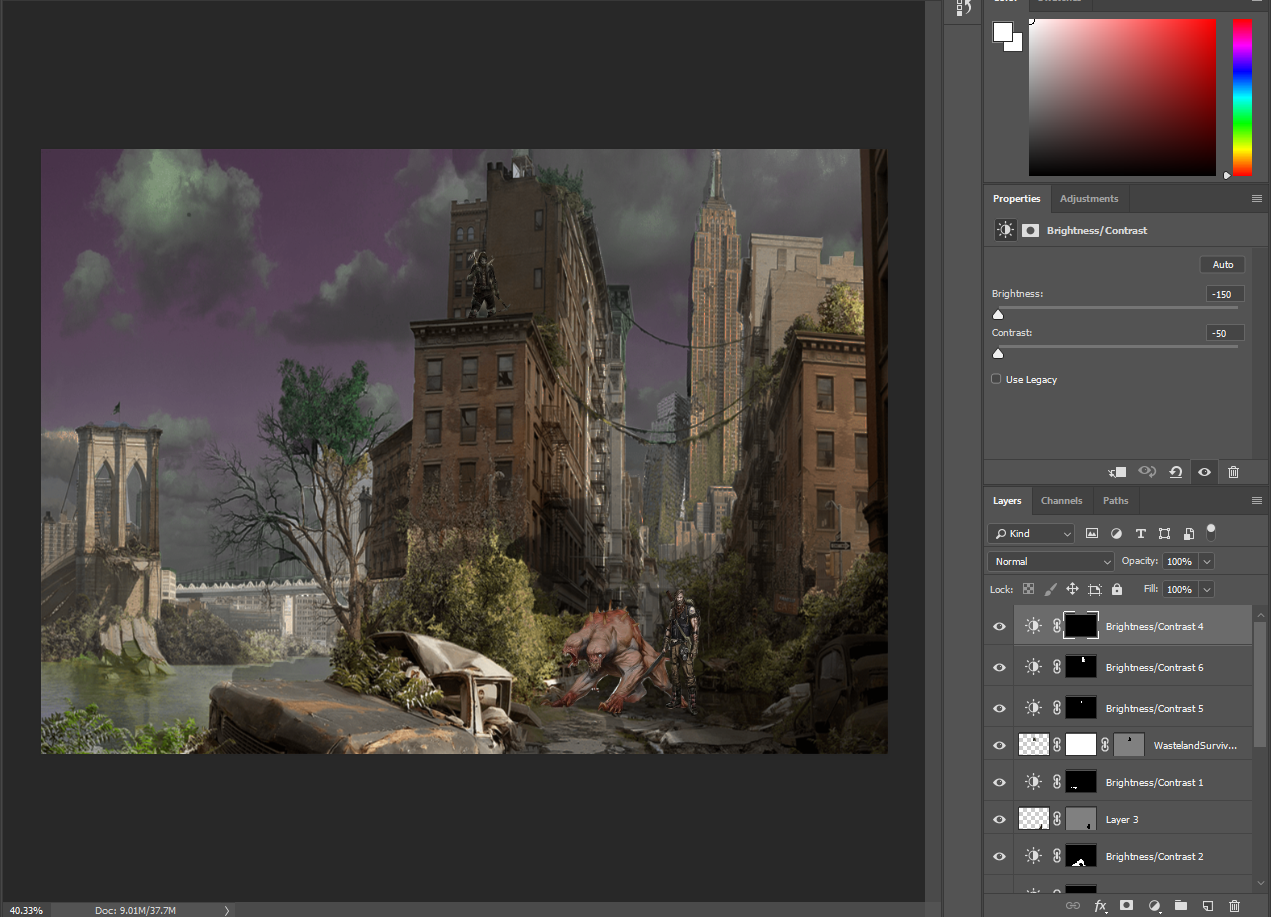1271x917 pixels.
Task: Enable the Use Legacy checkbox
Action: [x=996, y=378]
